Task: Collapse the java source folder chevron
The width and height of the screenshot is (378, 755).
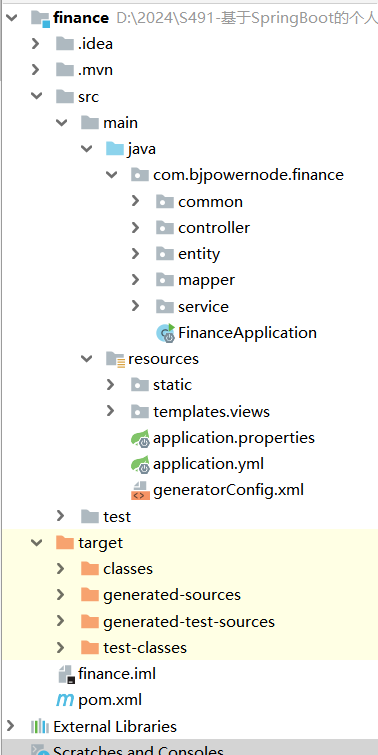Action: tap(86, 149)
